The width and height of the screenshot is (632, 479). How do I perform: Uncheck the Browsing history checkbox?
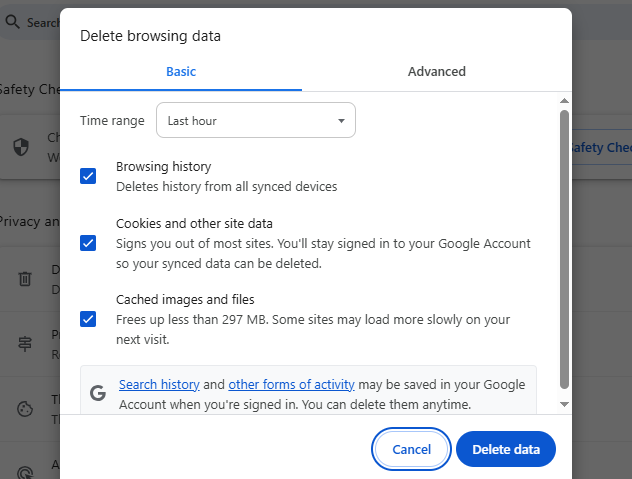[x=88, y=176]
